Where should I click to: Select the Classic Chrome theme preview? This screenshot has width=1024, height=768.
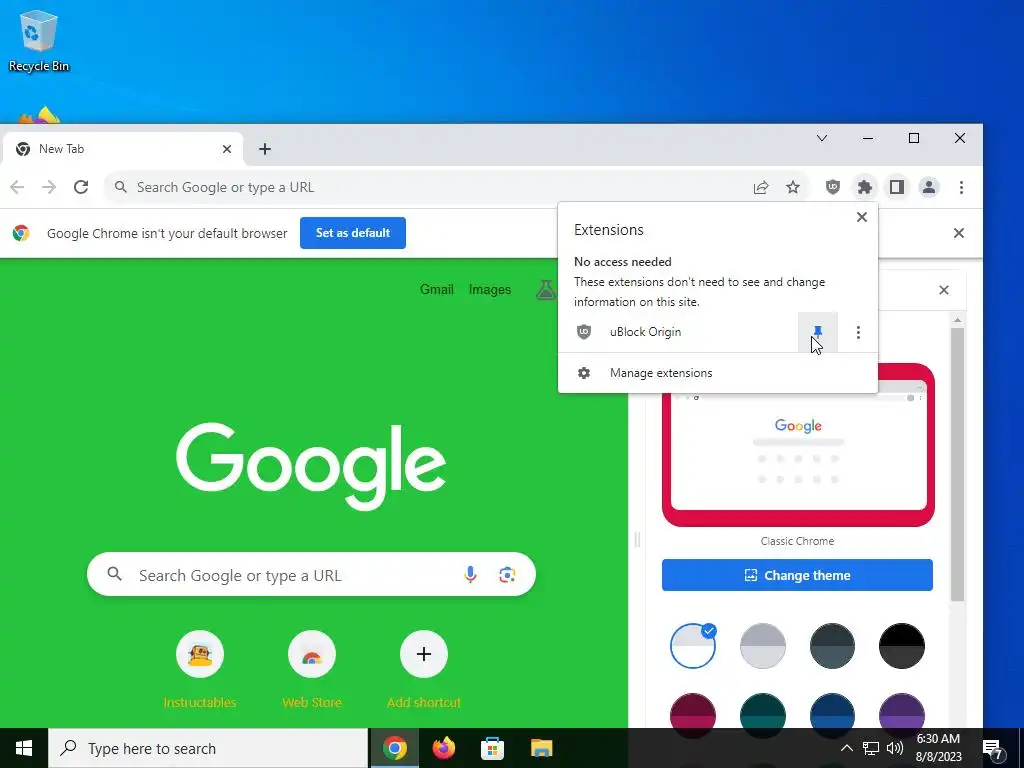coord(798,445)
